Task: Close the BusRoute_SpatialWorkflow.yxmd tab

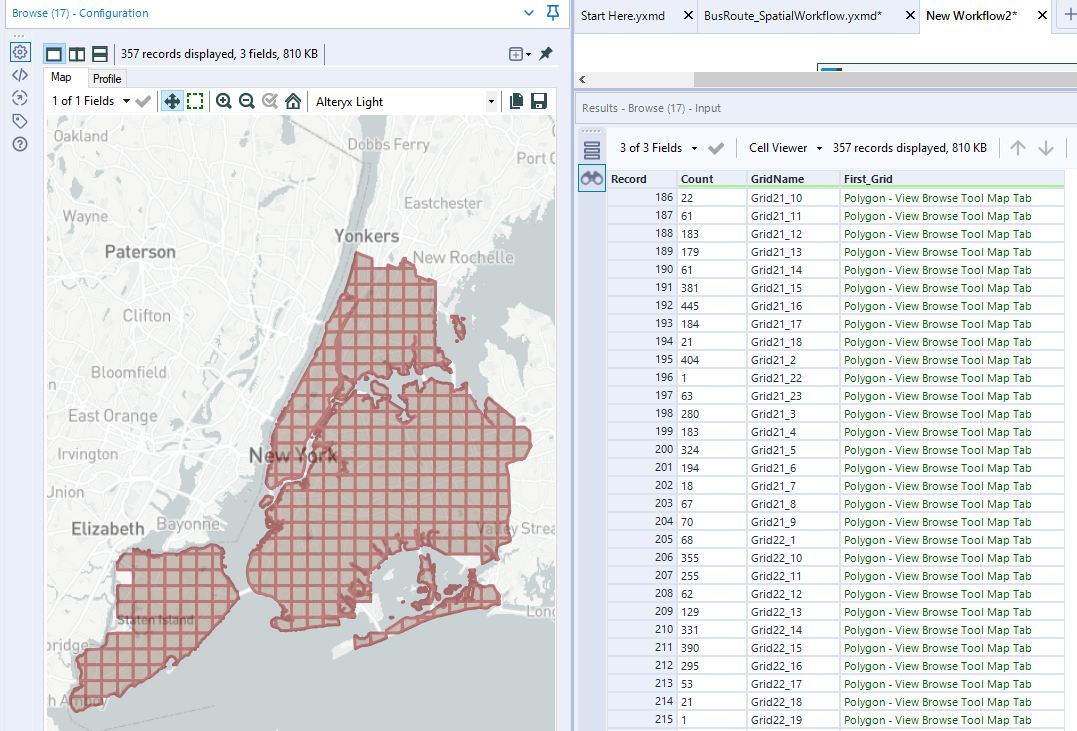Action: (910, 15)
